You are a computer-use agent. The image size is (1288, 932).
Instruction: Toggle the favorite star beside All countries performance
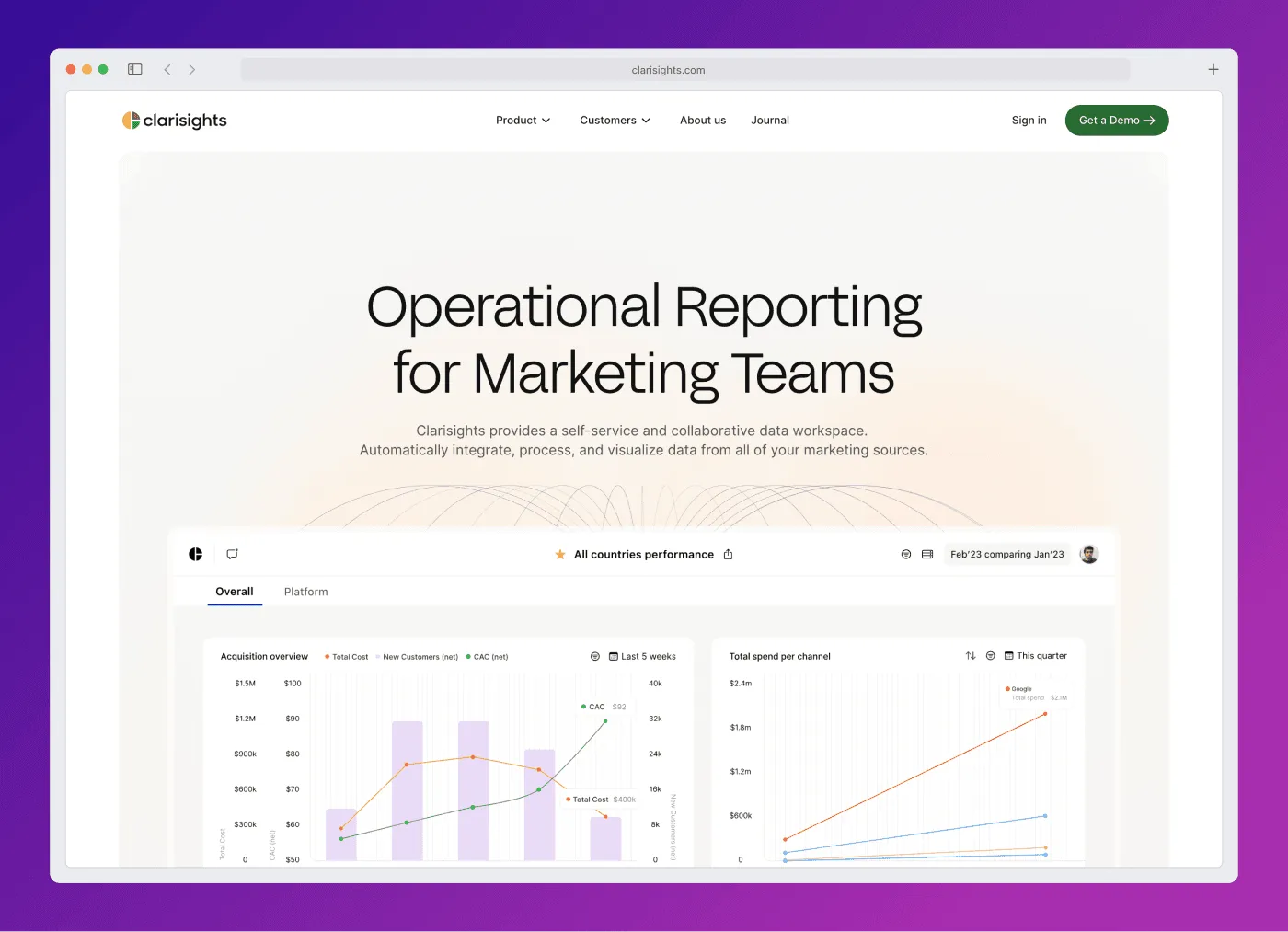560,554
